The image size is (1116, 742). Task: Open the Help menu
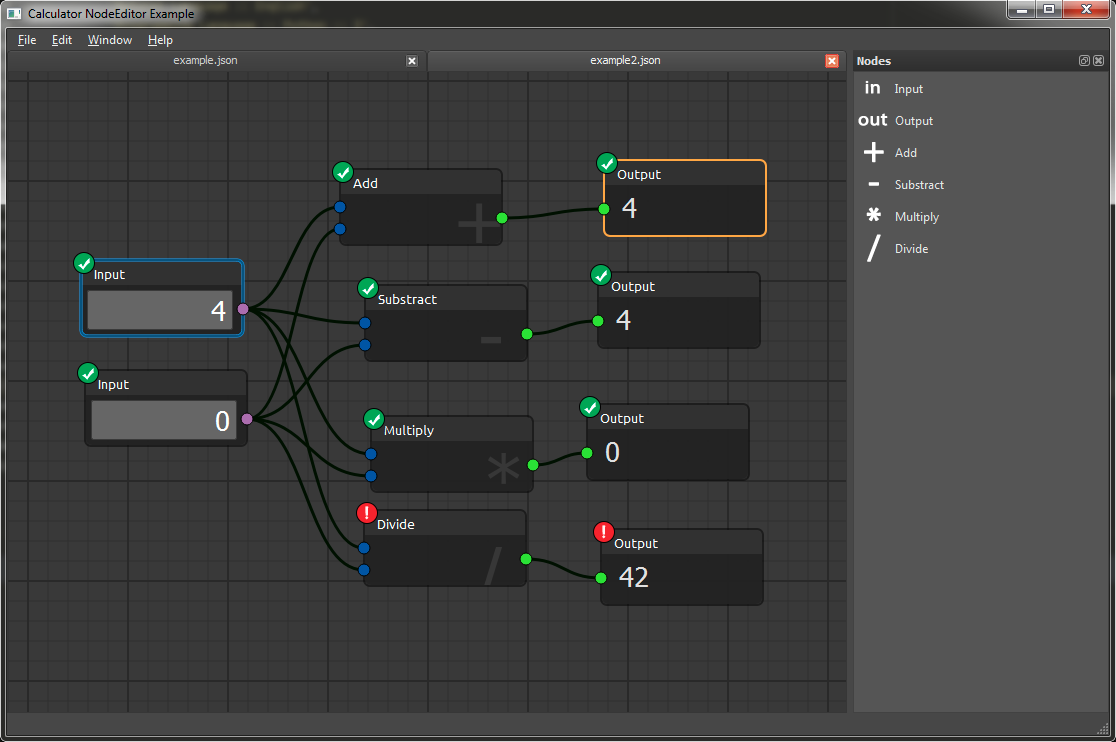pyautogui.click(x=160, y=40)
